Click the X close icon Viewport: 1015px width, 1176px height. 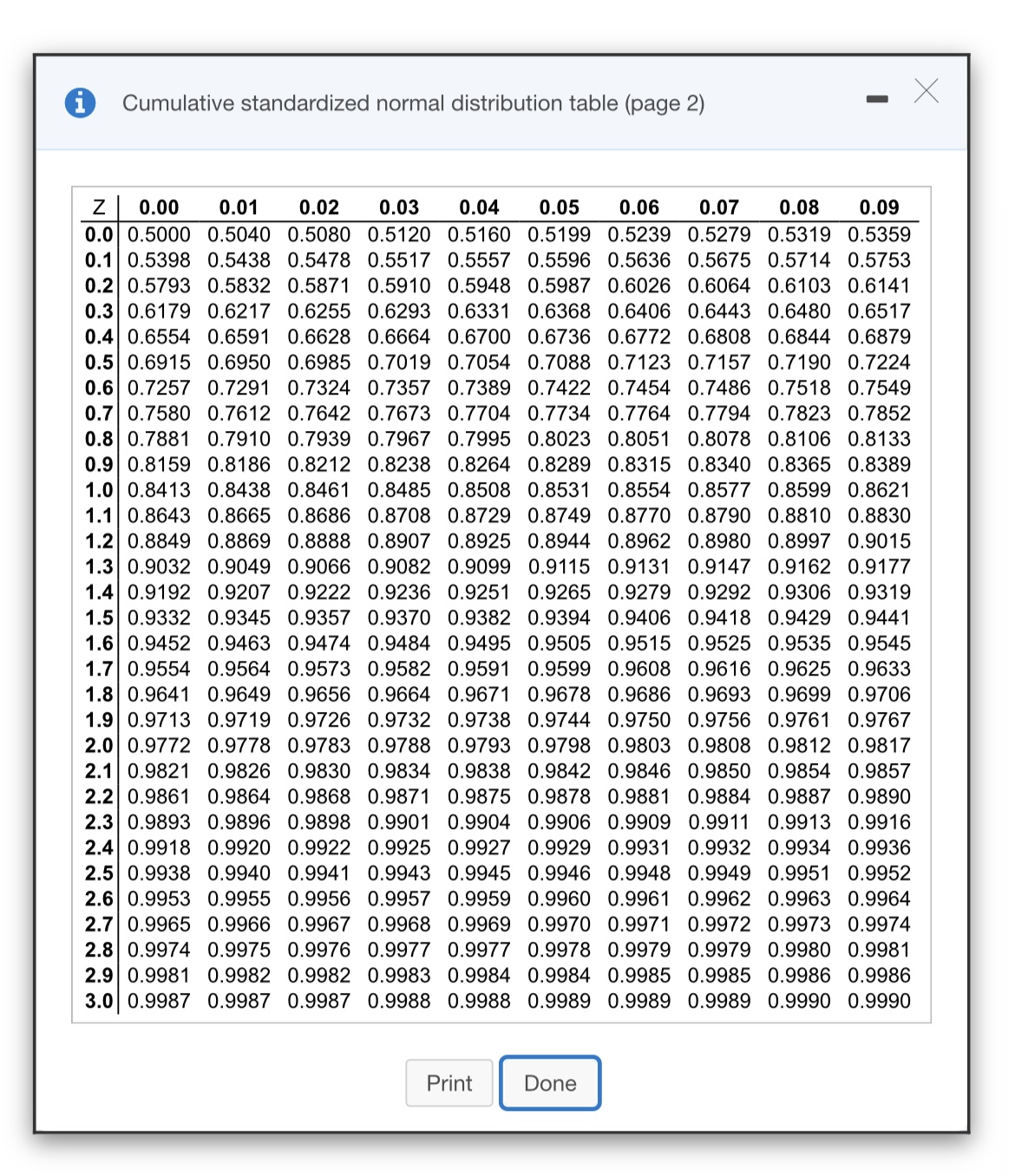(926, 91)
